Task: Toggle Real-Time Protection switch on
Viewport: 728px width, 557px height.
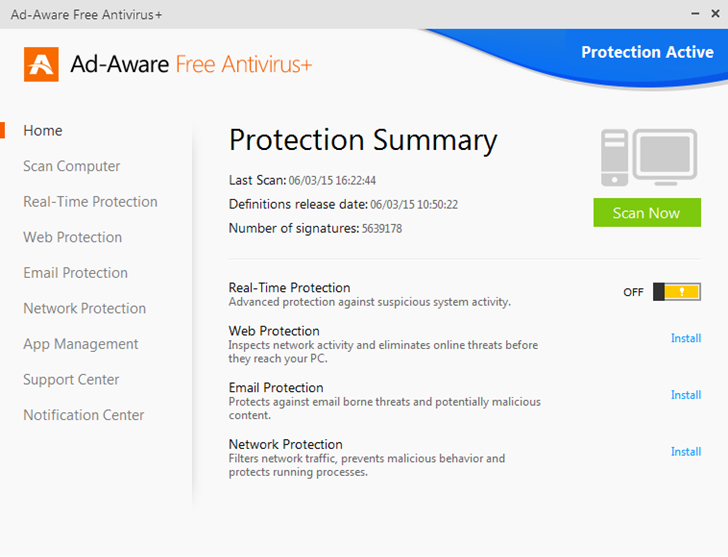Action: point(678,292)
